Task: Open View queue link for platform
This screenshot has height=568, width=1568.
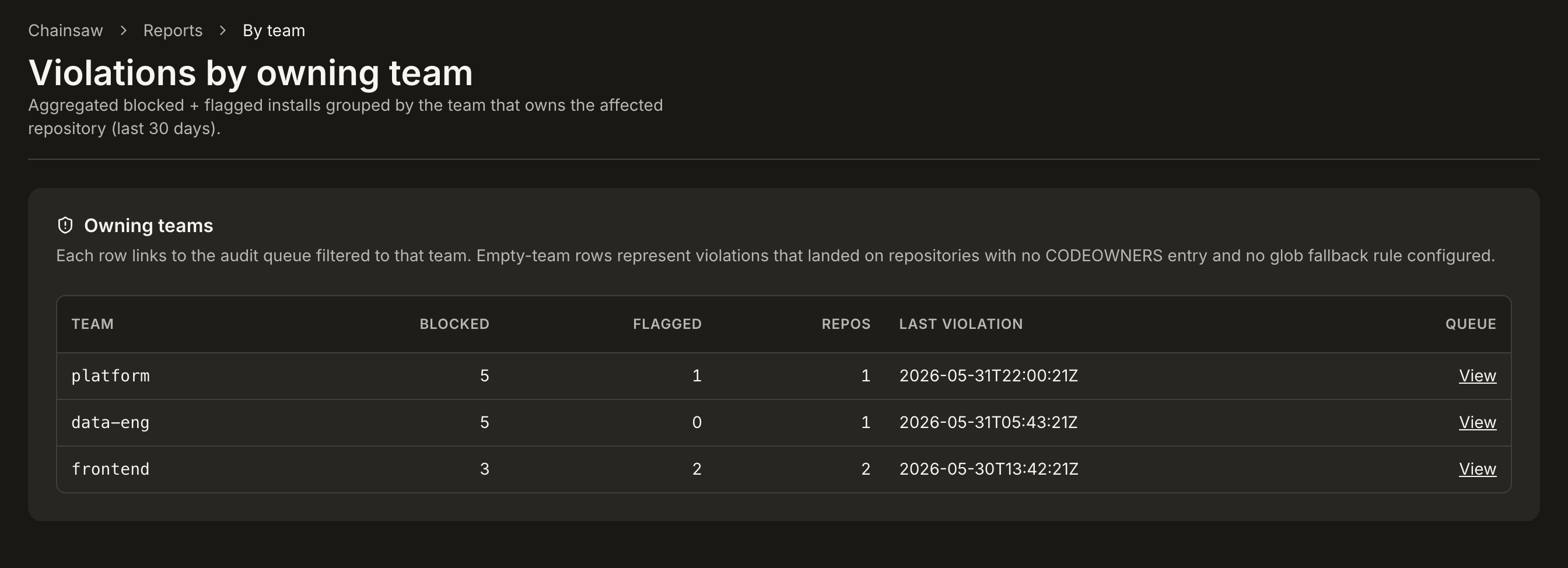Action: 1478,376
